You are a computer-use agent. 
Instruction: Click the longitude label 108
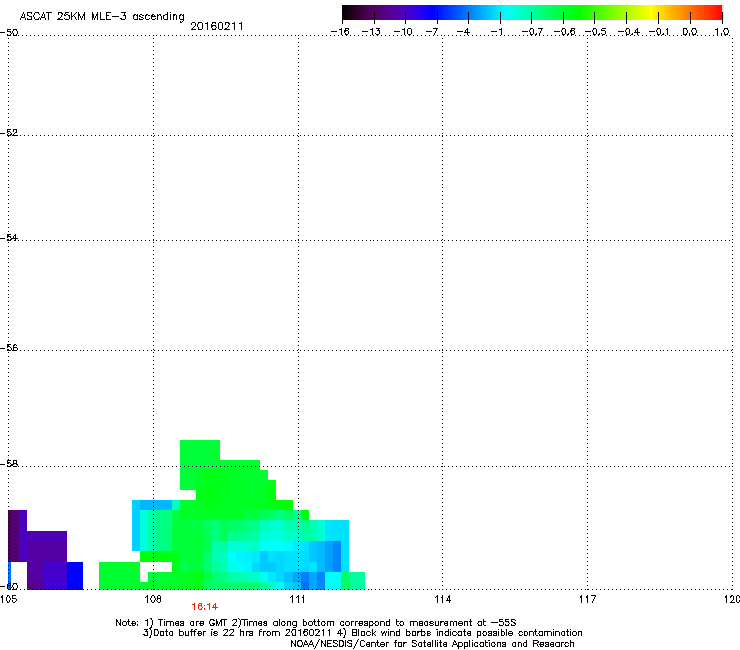point(153,599)
